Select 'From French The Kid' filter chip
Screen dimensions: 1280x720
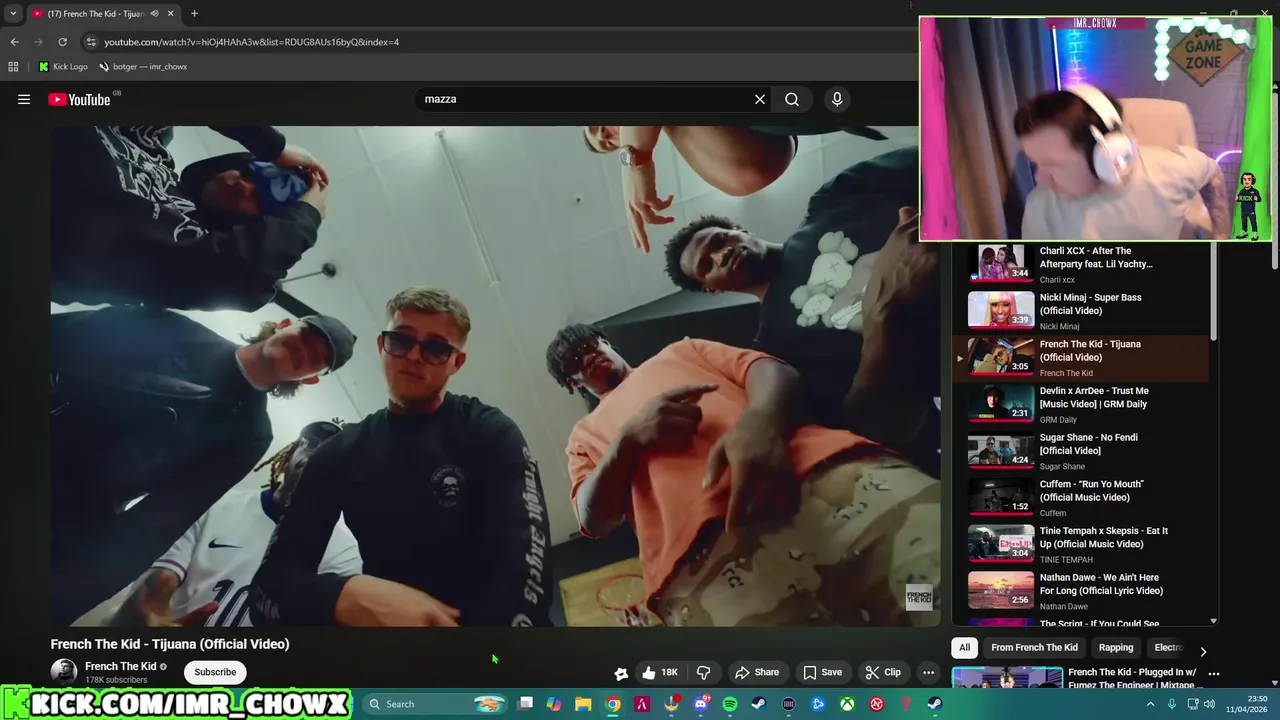point(1034,648)
